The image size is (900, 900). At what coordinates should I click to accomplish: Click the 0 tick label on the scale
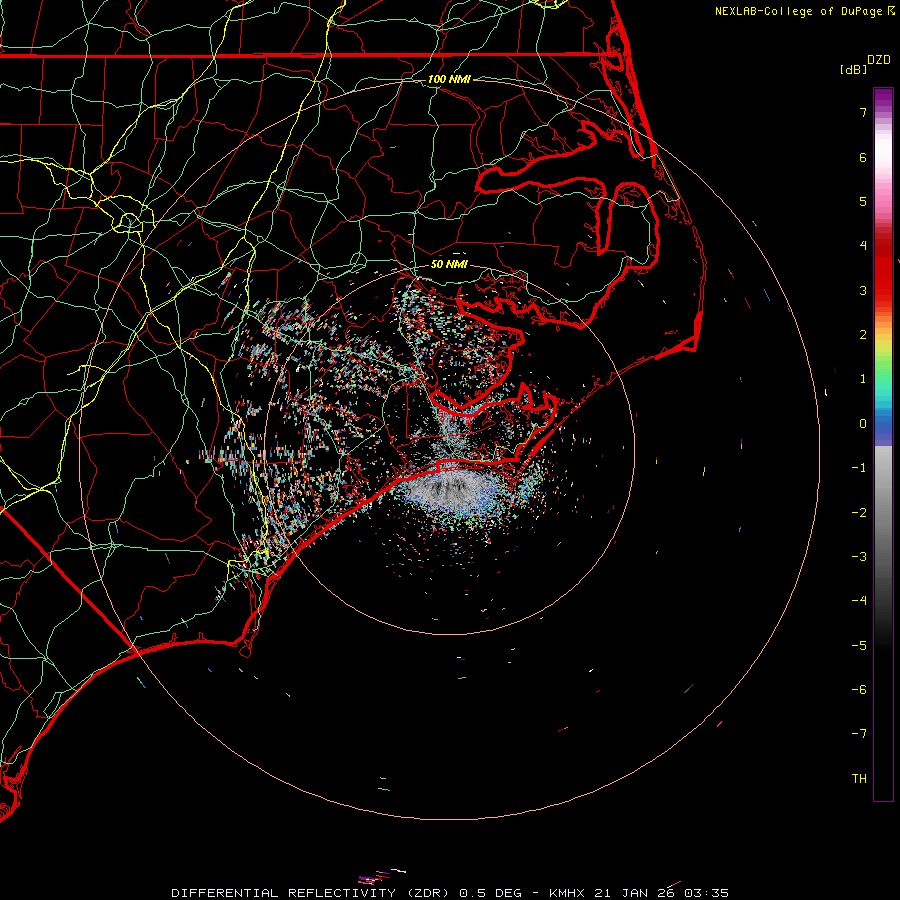point(862,423)
